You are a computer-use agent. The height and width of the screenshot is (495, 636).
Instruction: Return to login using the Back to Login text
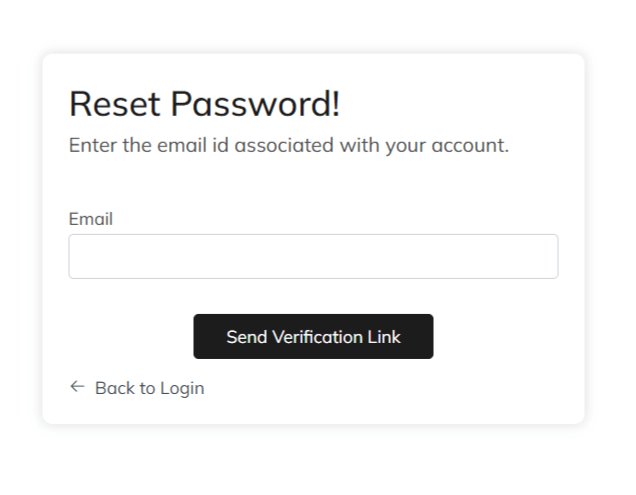(x=149, y=388)
